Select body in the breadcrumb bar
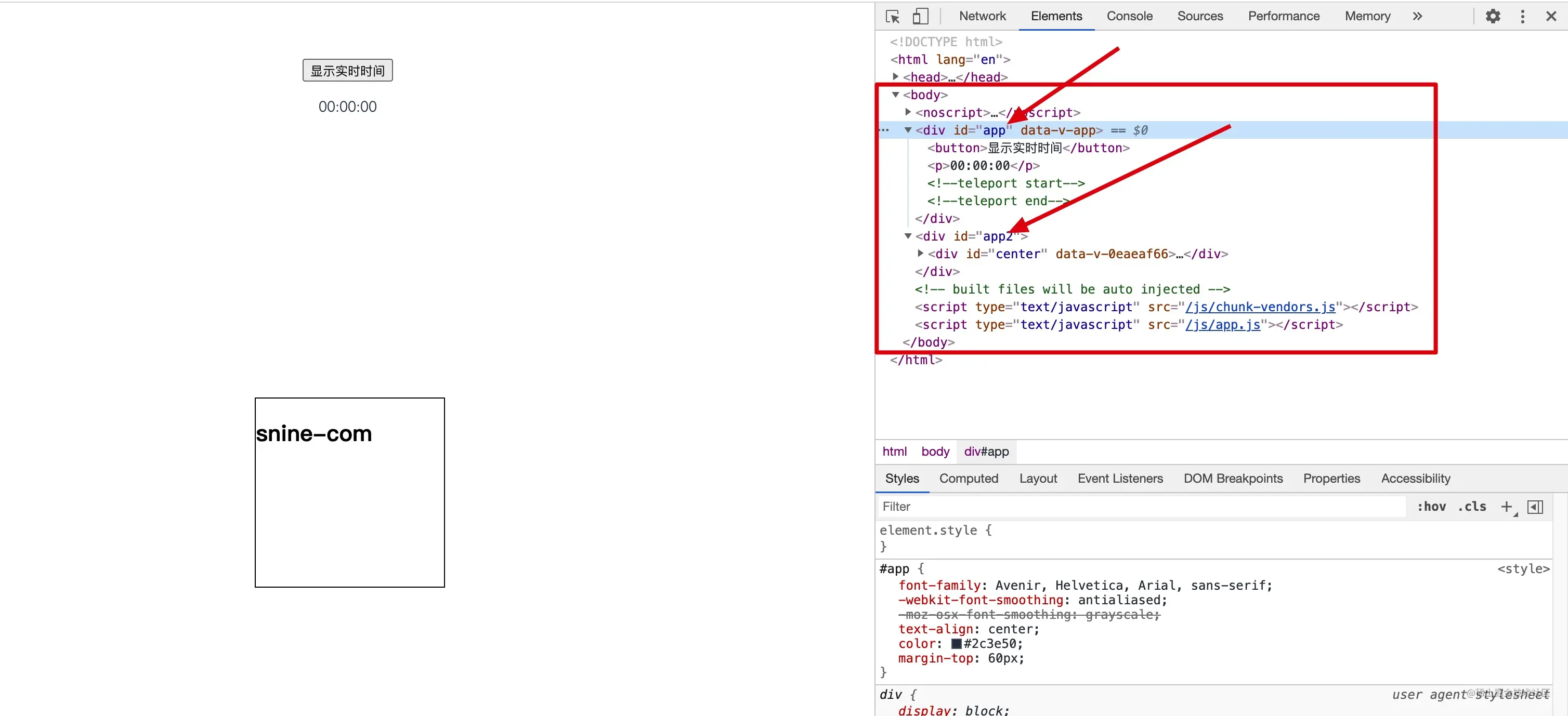The height and width of the screenshot is (716, 1568). pos(935,452)
